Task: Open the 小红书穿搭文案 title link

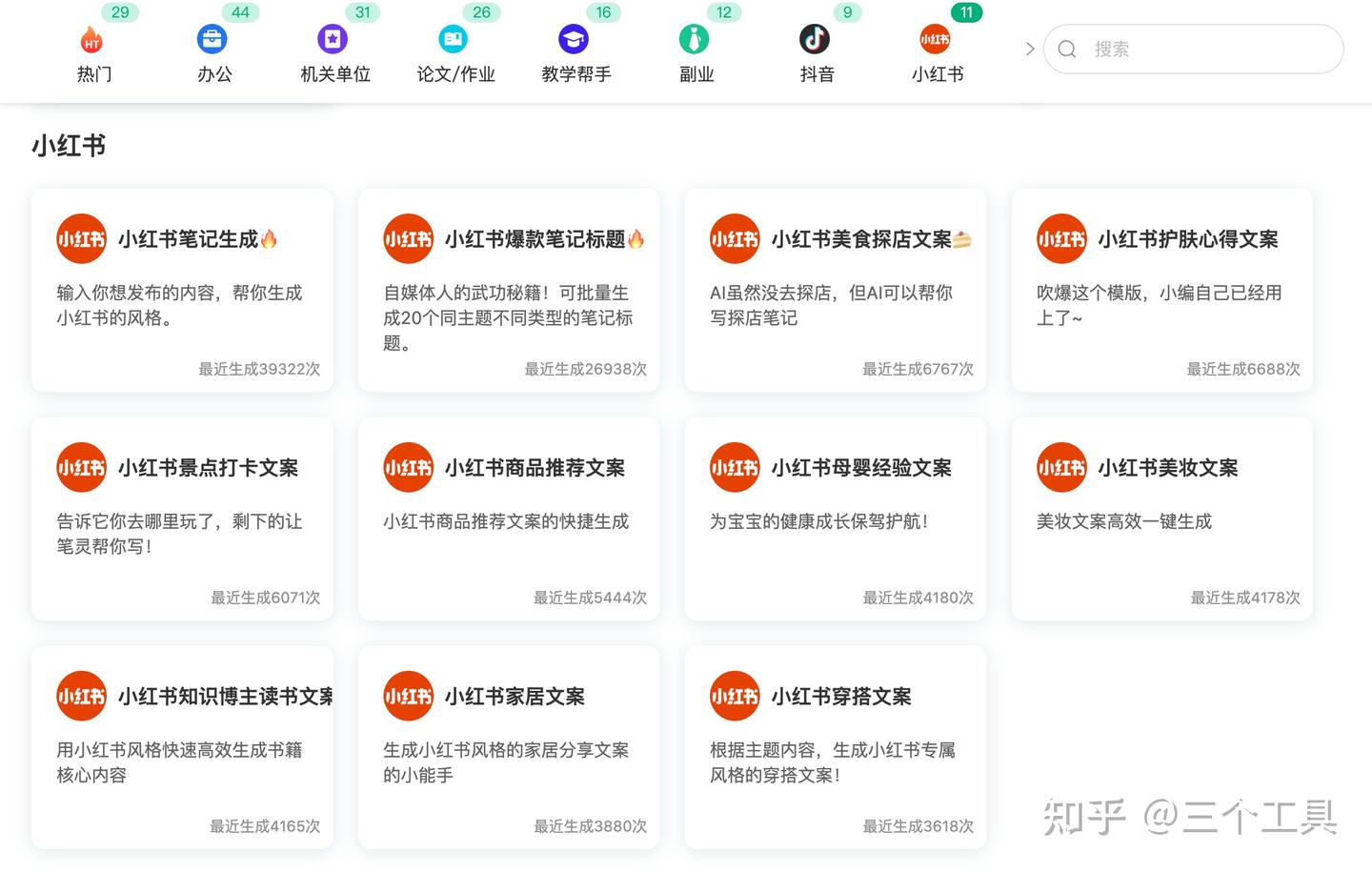Action: [x=841, y=697]
